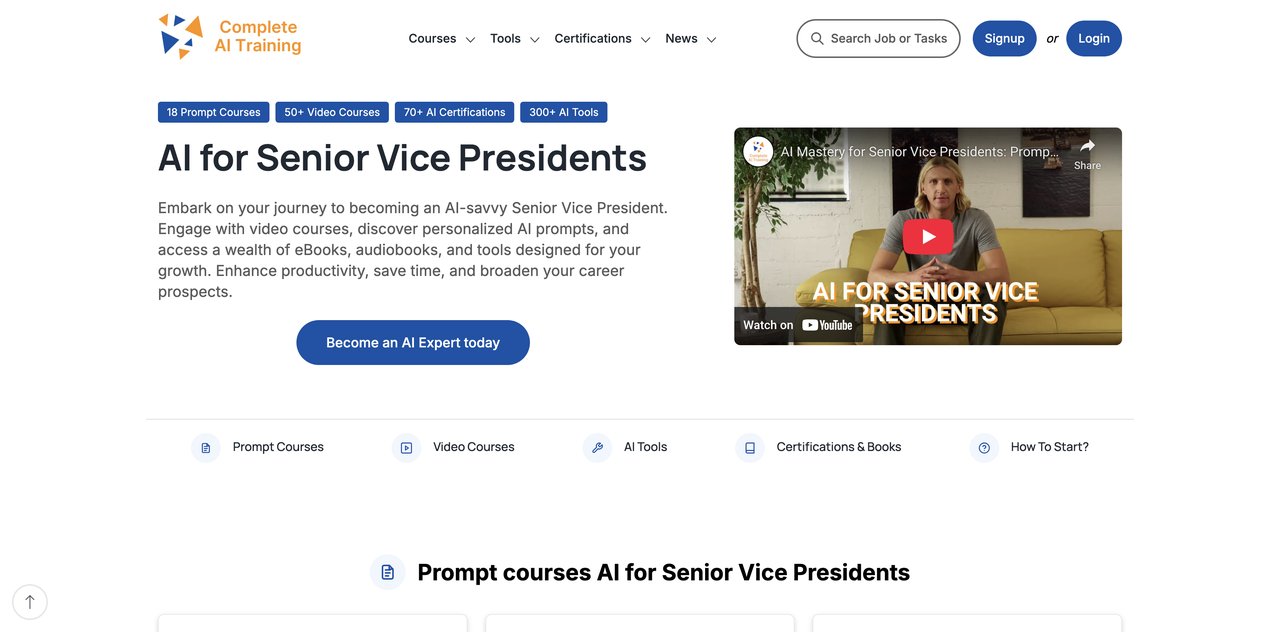The width and height of the screenshot is (1280, 632).
Task: Click the Prompt Courses document icon
Action: [x=205, y=448]
